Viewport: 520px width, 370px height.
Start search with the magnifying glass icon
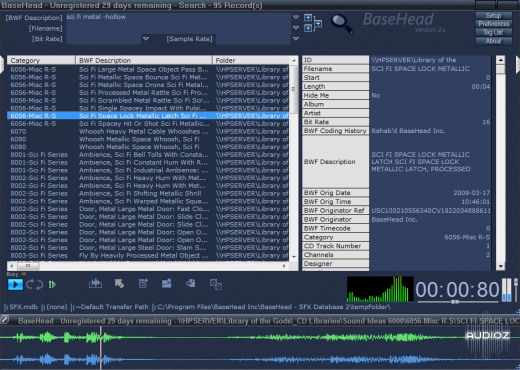(x=342, y=23)
